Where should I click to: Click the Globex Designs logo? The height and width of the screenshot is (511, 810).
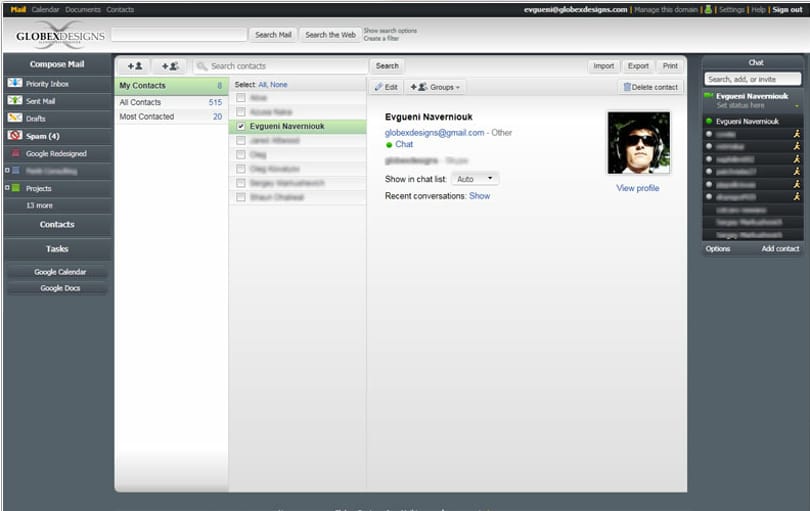[x=60, y=36]
